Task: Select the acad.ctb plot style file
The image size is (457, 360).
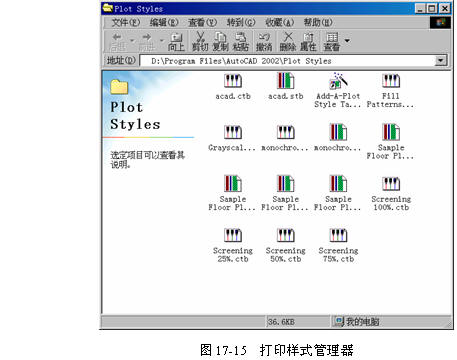Action: 233,87
